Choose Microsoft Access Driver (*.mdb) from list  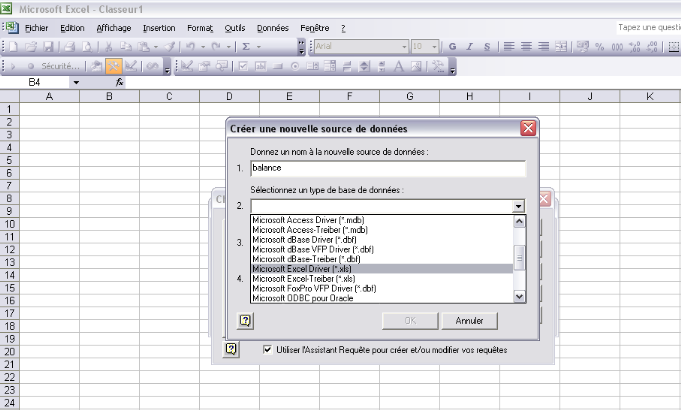[x=307, y=220]
